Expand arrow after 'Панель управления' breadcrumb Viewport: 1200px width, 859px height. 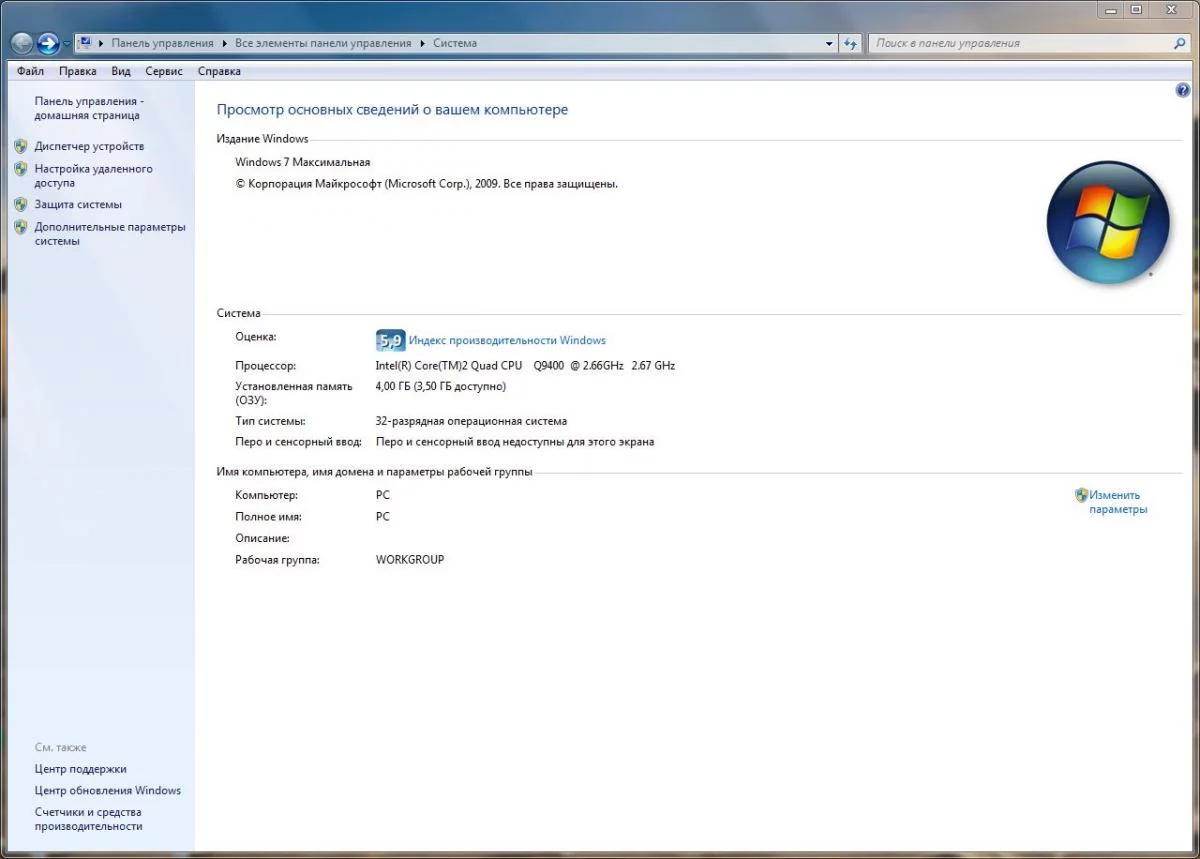pyautogui.click(x=224, y=43)
